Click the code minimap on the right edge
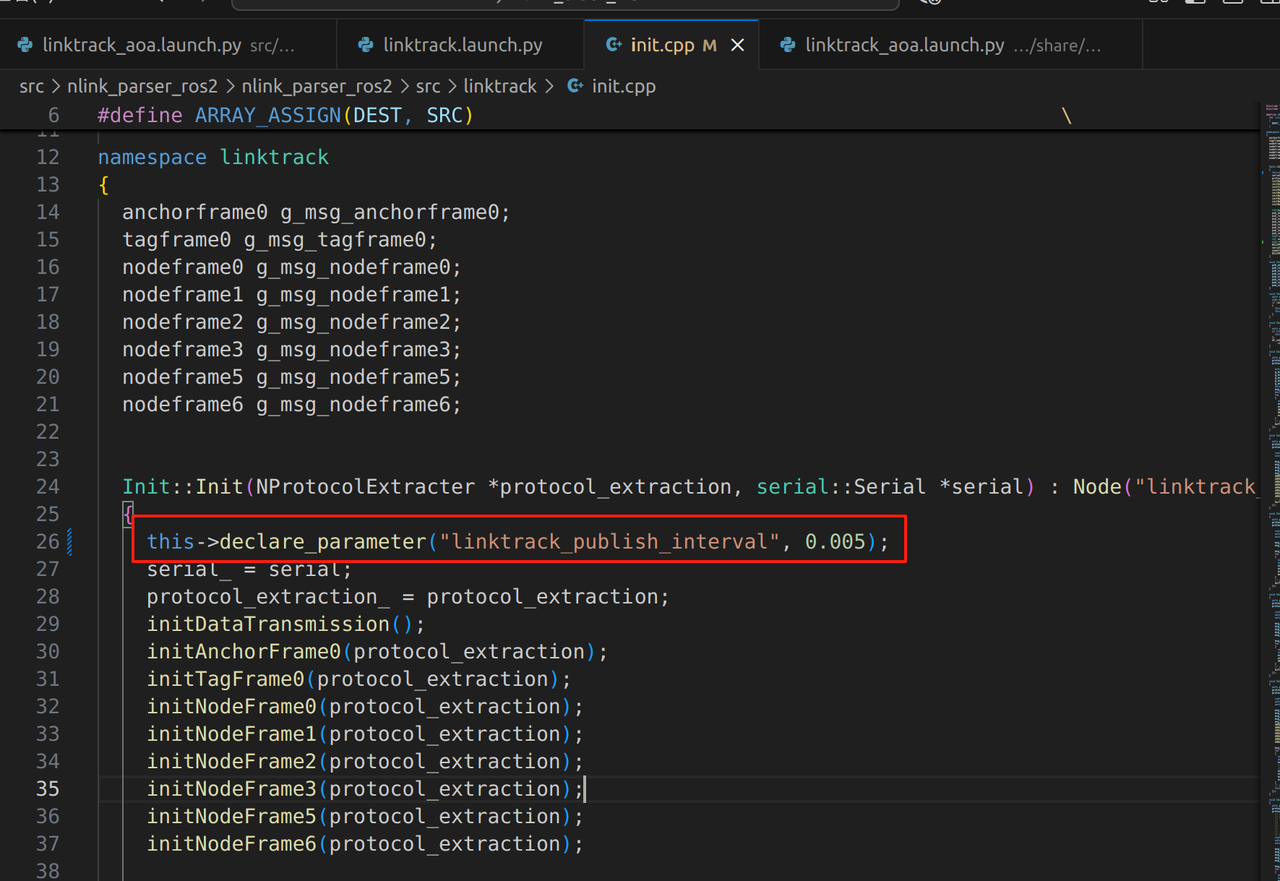Screen dimensions: 1280x881 point(1272,490)
